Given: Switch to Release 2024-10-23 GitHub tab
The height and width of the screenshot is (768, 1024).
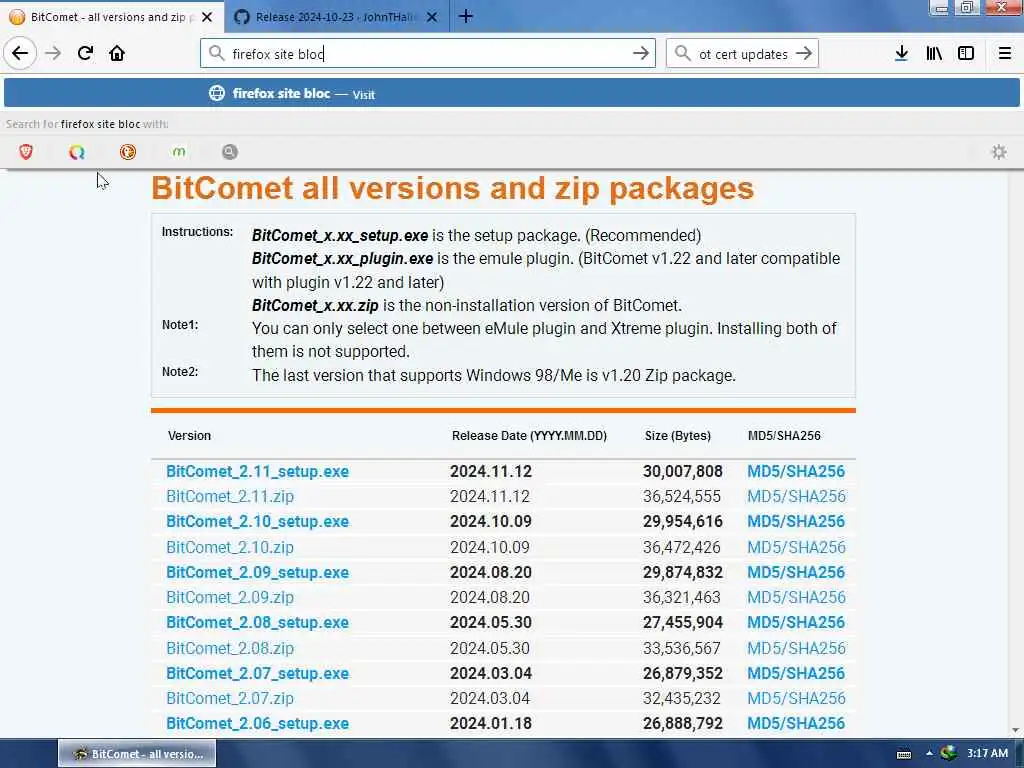Looking at the screenshot, I should click(x=336, y=17).
